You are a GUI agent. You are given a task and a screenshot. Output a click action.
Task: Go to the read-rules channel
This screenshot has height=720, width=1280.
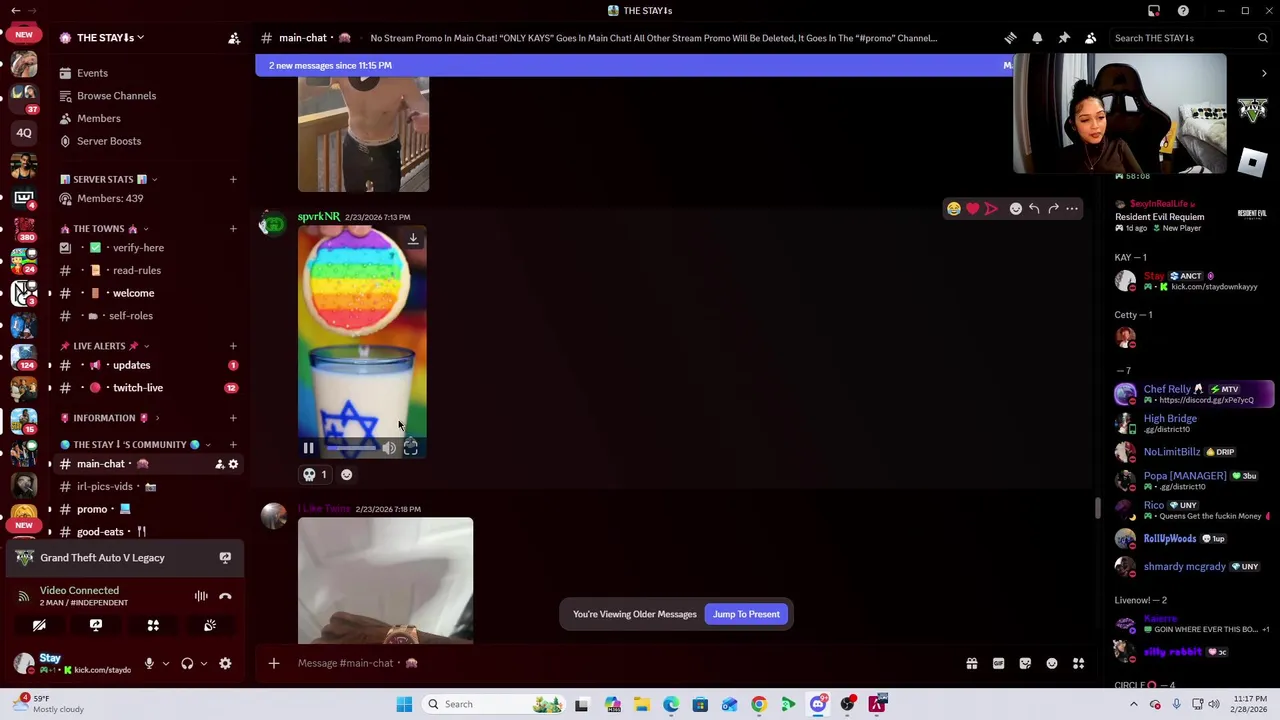pos(137,270)
